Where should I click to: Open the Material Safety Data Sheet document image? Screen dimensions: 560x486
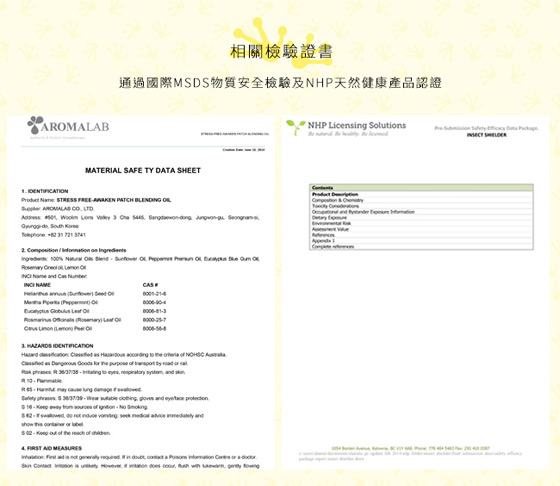(141, 292)
